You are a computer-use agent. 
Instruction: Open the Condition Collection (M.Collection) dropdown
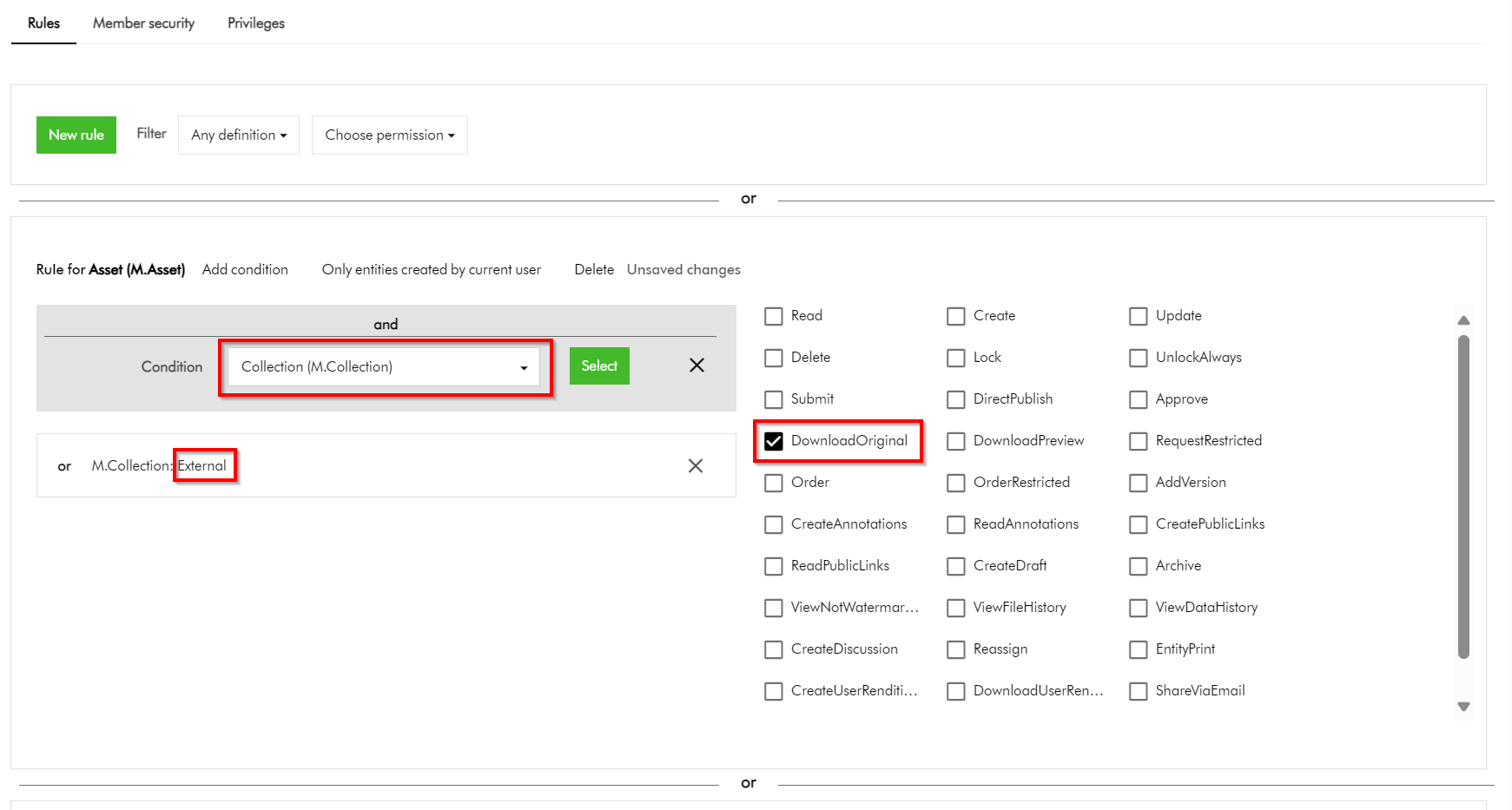(384, 367)
